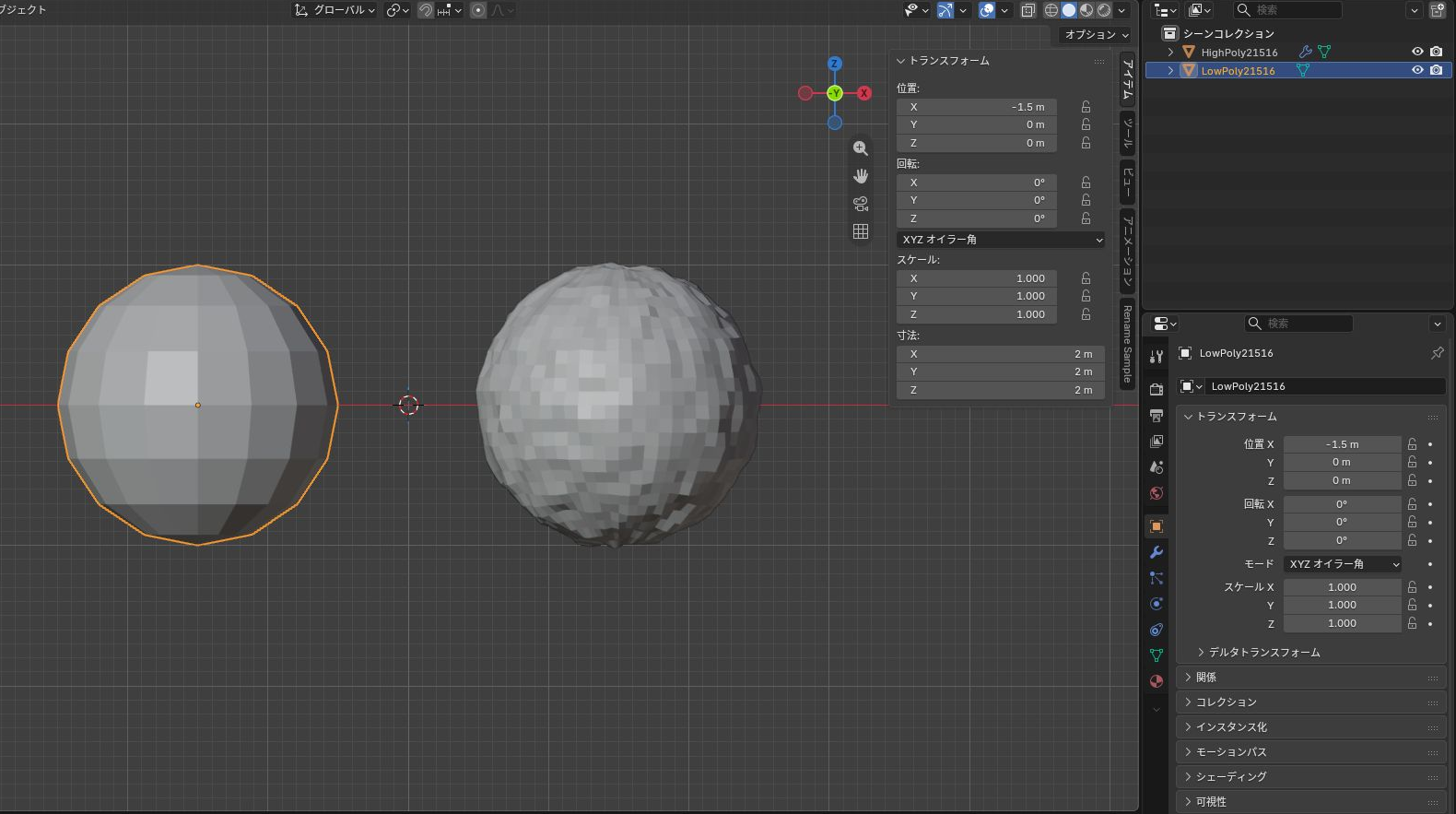The height and width of the screenshot is (814, 1456).
Task: Open the Render properties tab
Action: 1157,390
